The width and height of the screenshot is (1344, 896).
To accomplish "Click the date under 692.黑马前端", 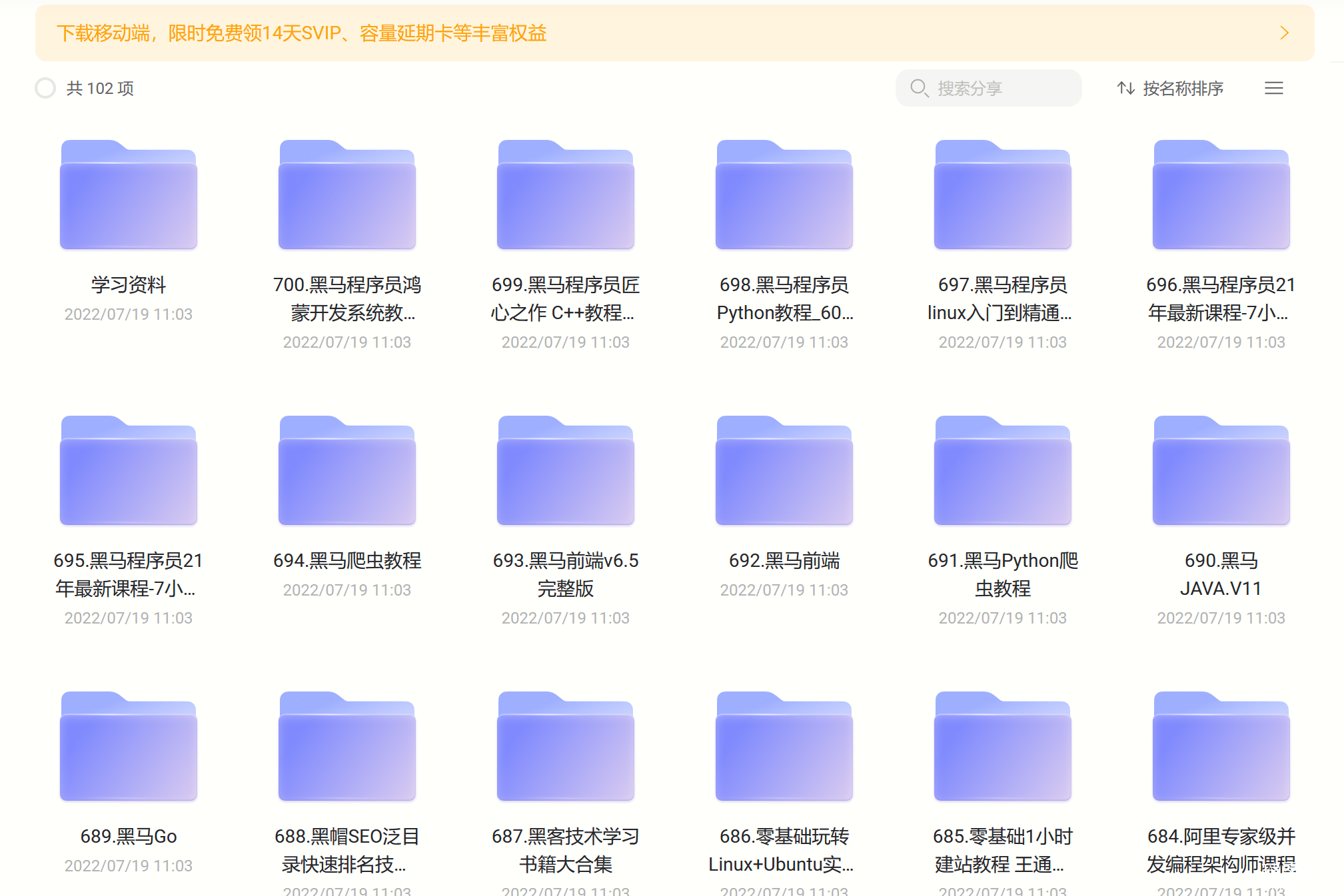I will [784, 590].
